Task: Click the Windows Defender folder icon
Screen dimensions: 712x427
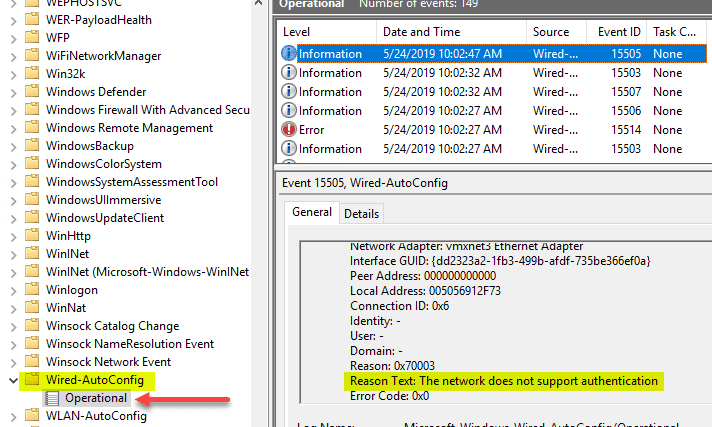Action: [34, 92]
